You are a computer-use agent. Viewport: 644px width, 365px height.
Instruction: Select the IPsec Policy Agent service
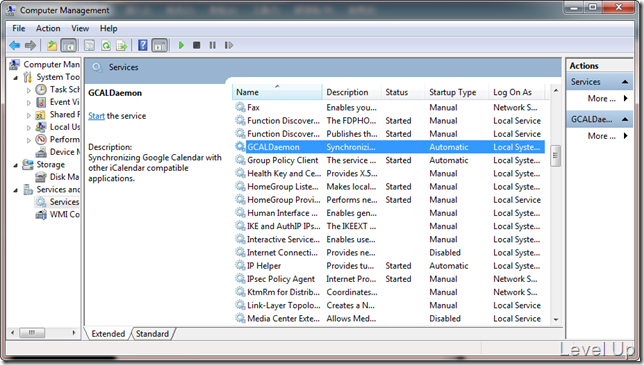[x=389, y=279]
